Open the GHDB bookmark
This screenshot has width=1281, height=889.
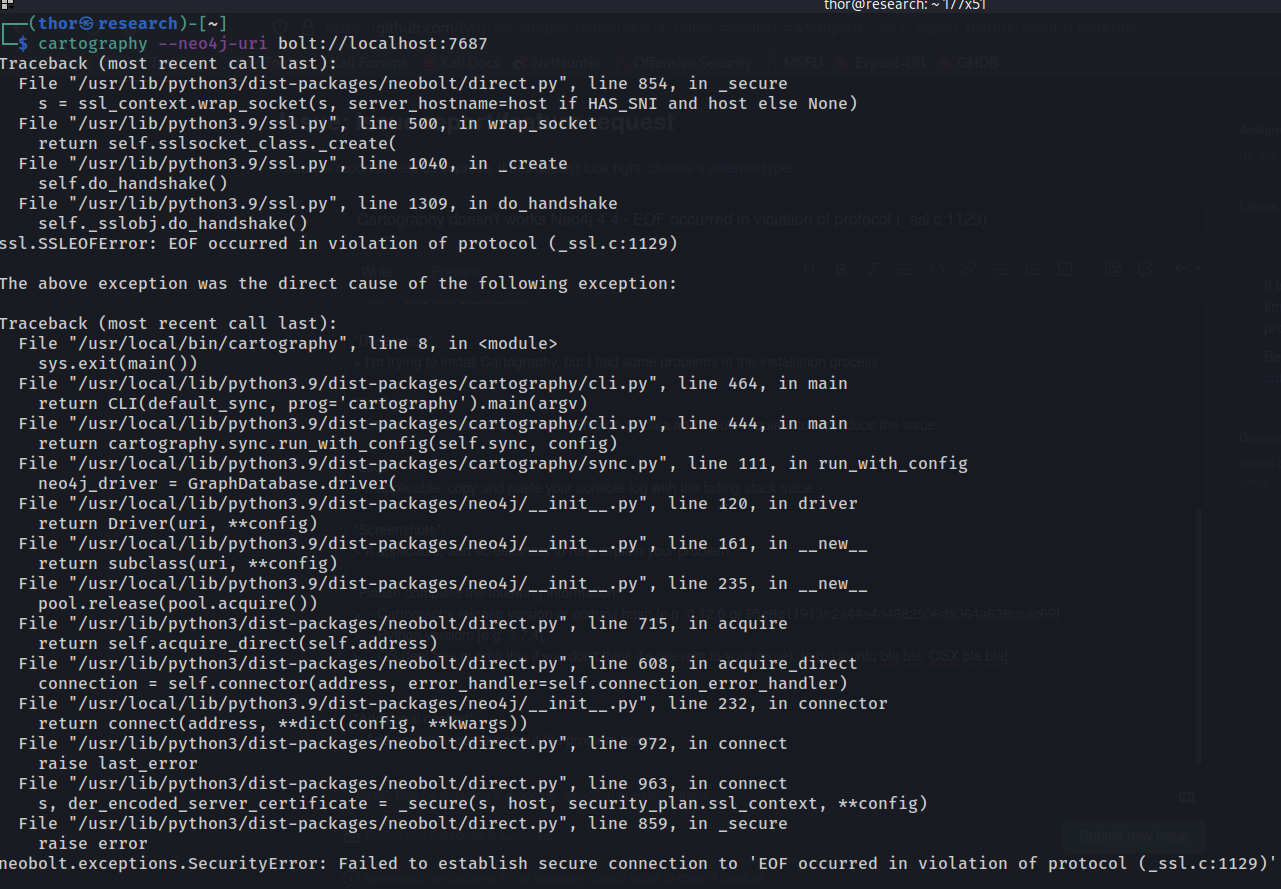977,62
